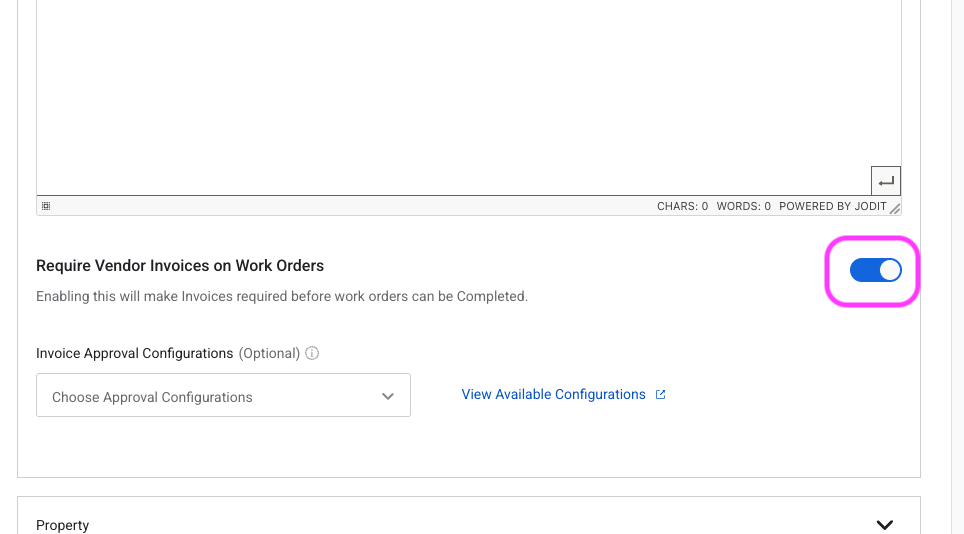Viewport: 964px width, 534px height.
Task: Click the (Optional) text beside the label
Action: (269, 353)
